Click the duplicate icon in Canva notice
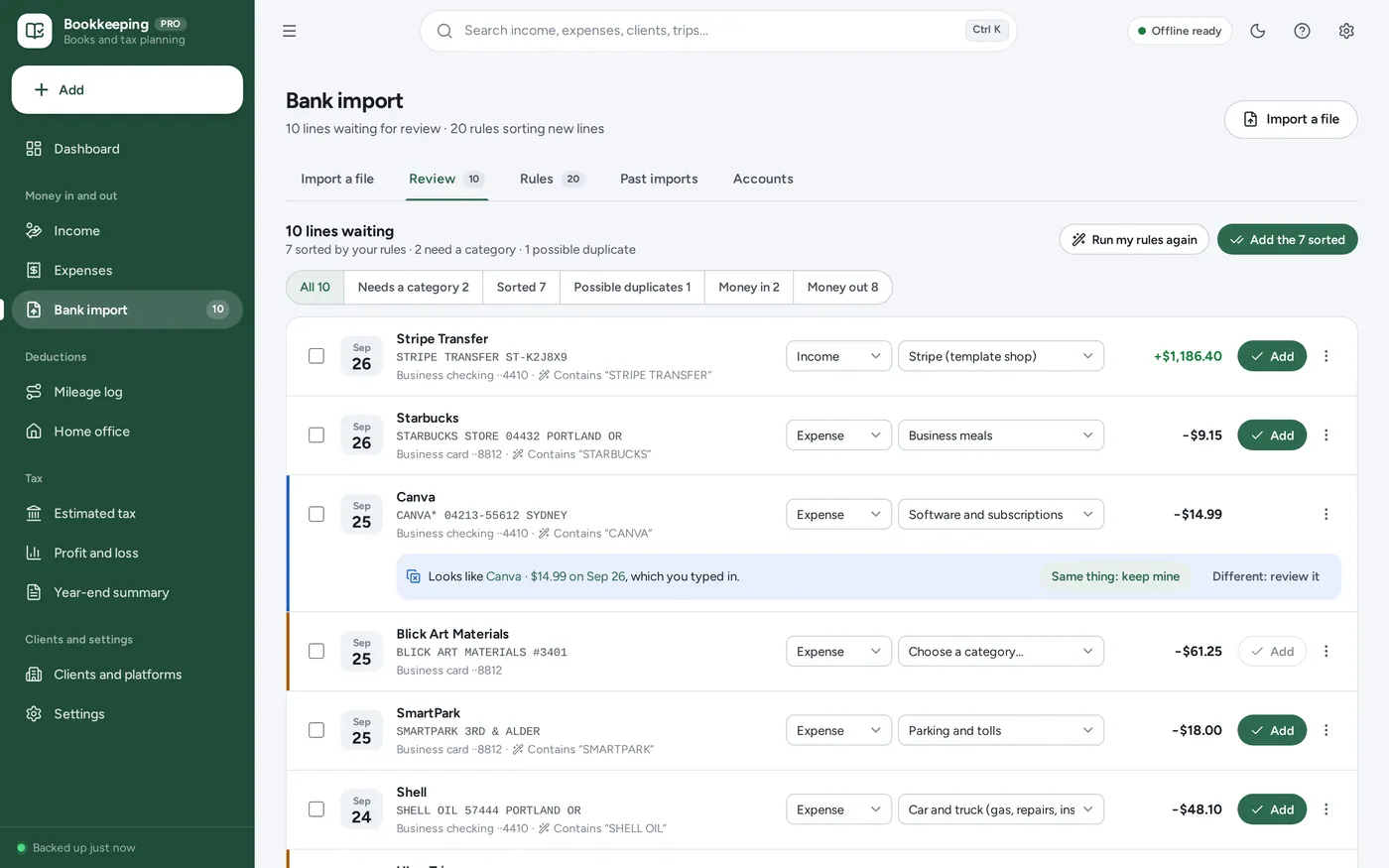Screen dimensions: 1389x868 [x=414, y=576]
